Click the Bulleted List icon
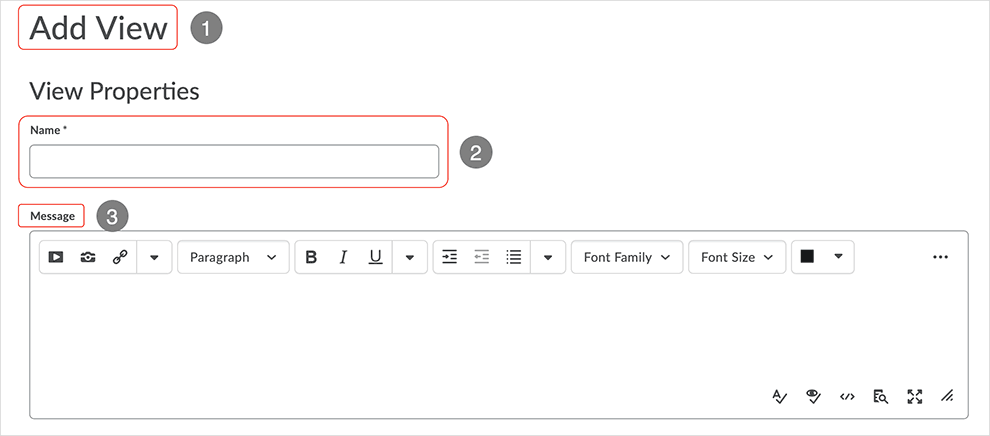 pyautogui.click(x=514, y=257)
